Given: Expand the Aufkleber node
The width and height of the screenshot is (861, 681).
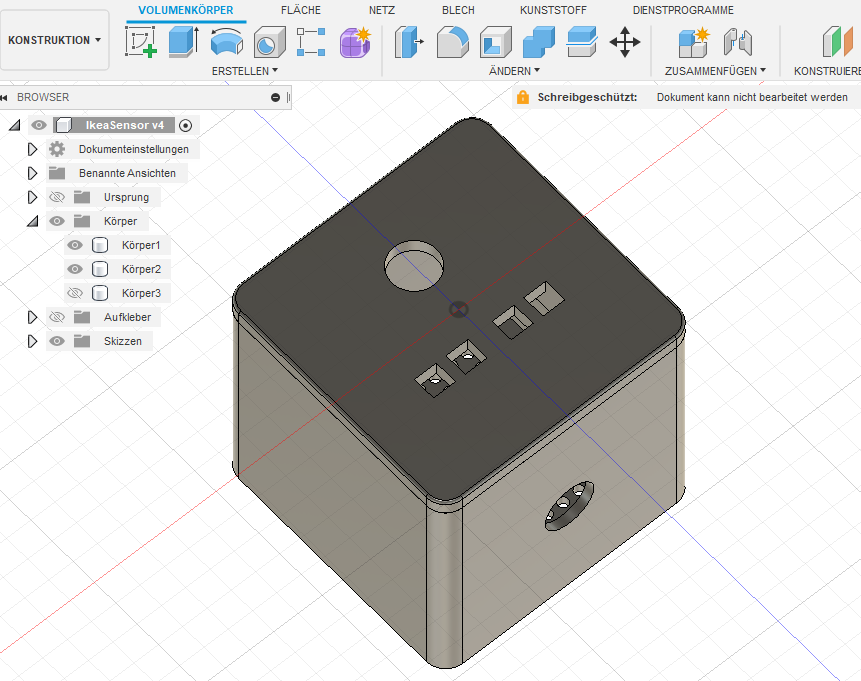Looking at the screenshot, I should [32, 317].
